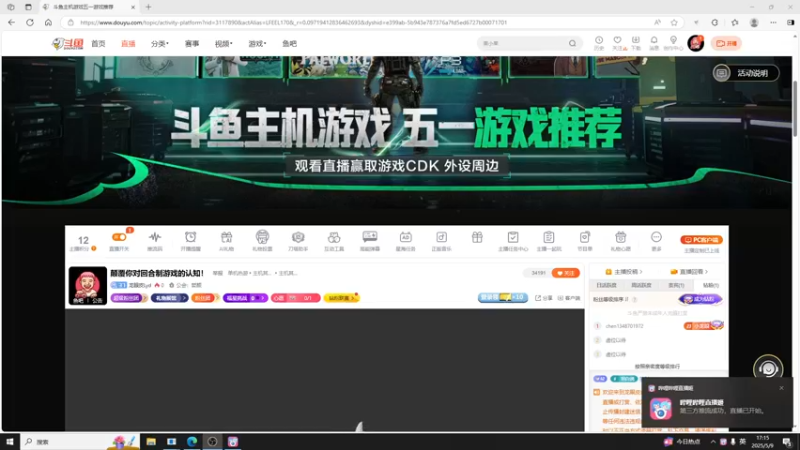Click the 开播 start streaming button

pyautogui.click(x=726, y=44)
